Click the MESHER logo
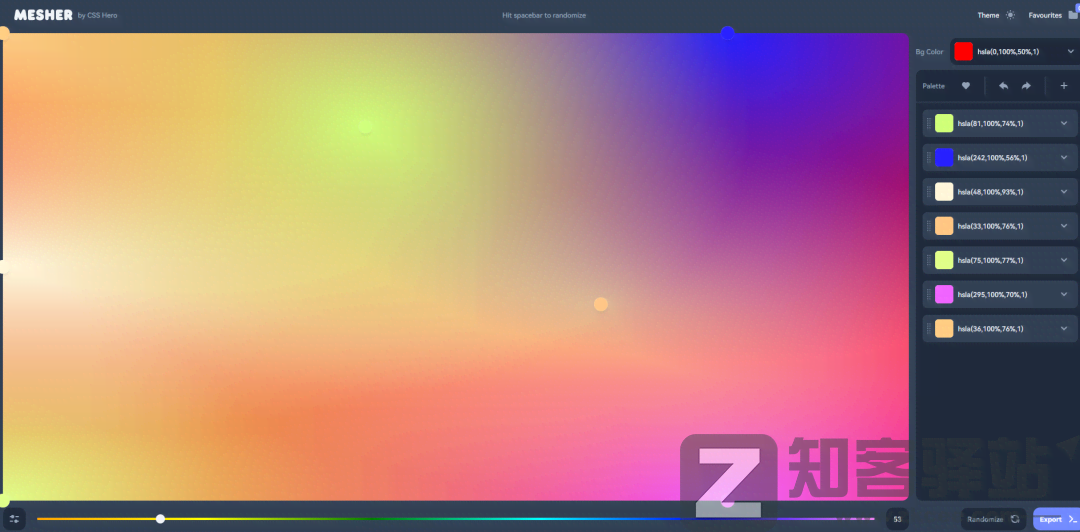This screenshot has height=532, width=1080. (43, 15)
